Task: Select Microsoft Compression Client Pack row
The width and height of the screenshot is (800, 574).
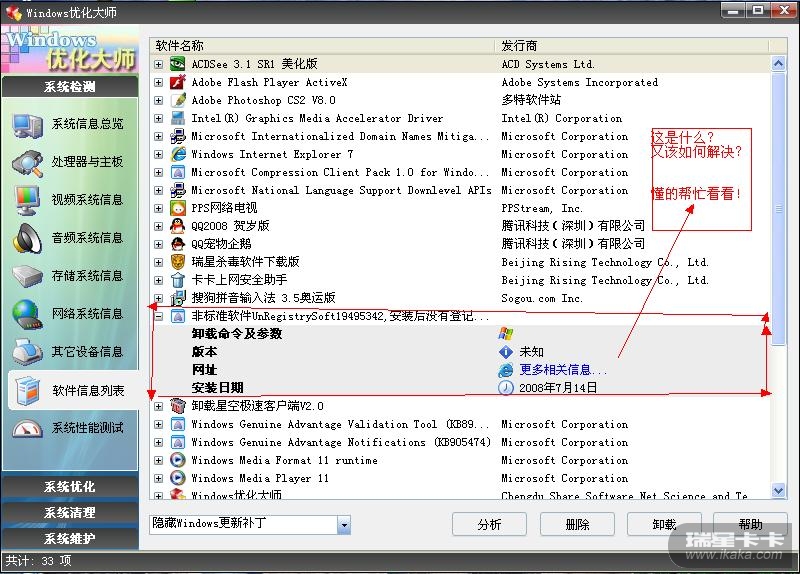Action: click(461, 172)
